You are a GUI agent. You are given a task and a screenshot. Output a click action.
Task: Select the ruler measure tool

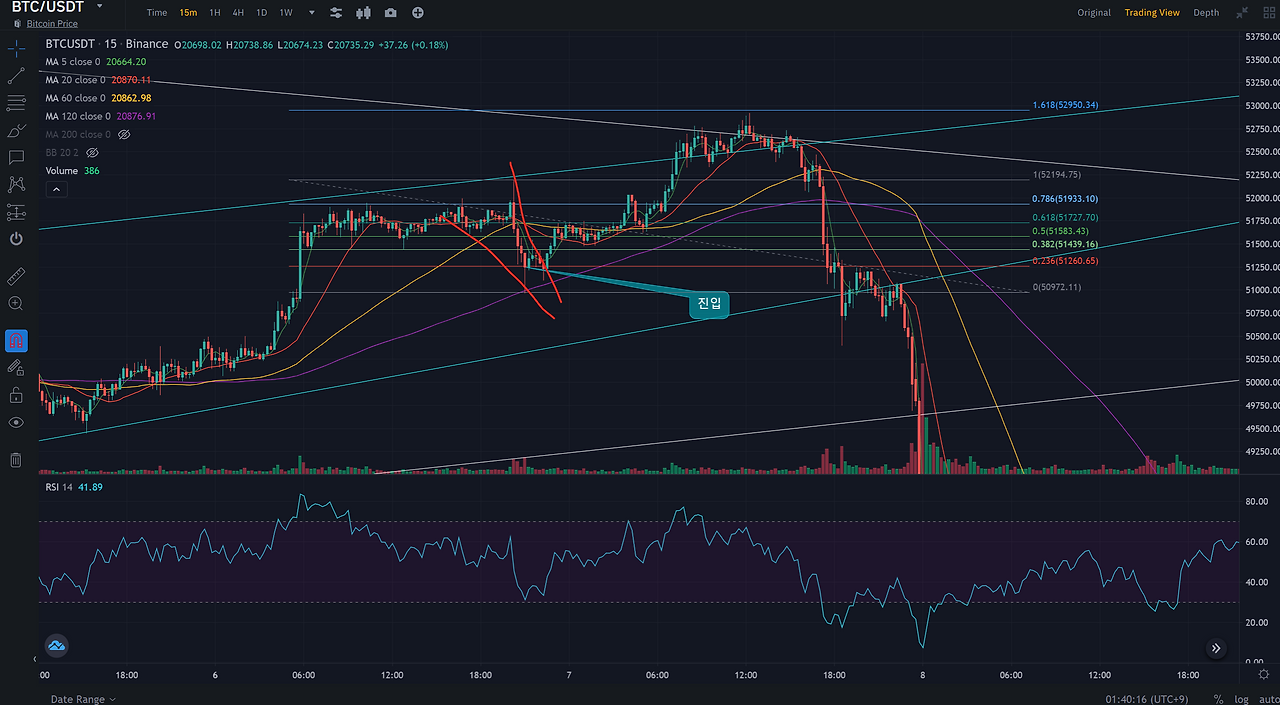[x=16, y=275]
